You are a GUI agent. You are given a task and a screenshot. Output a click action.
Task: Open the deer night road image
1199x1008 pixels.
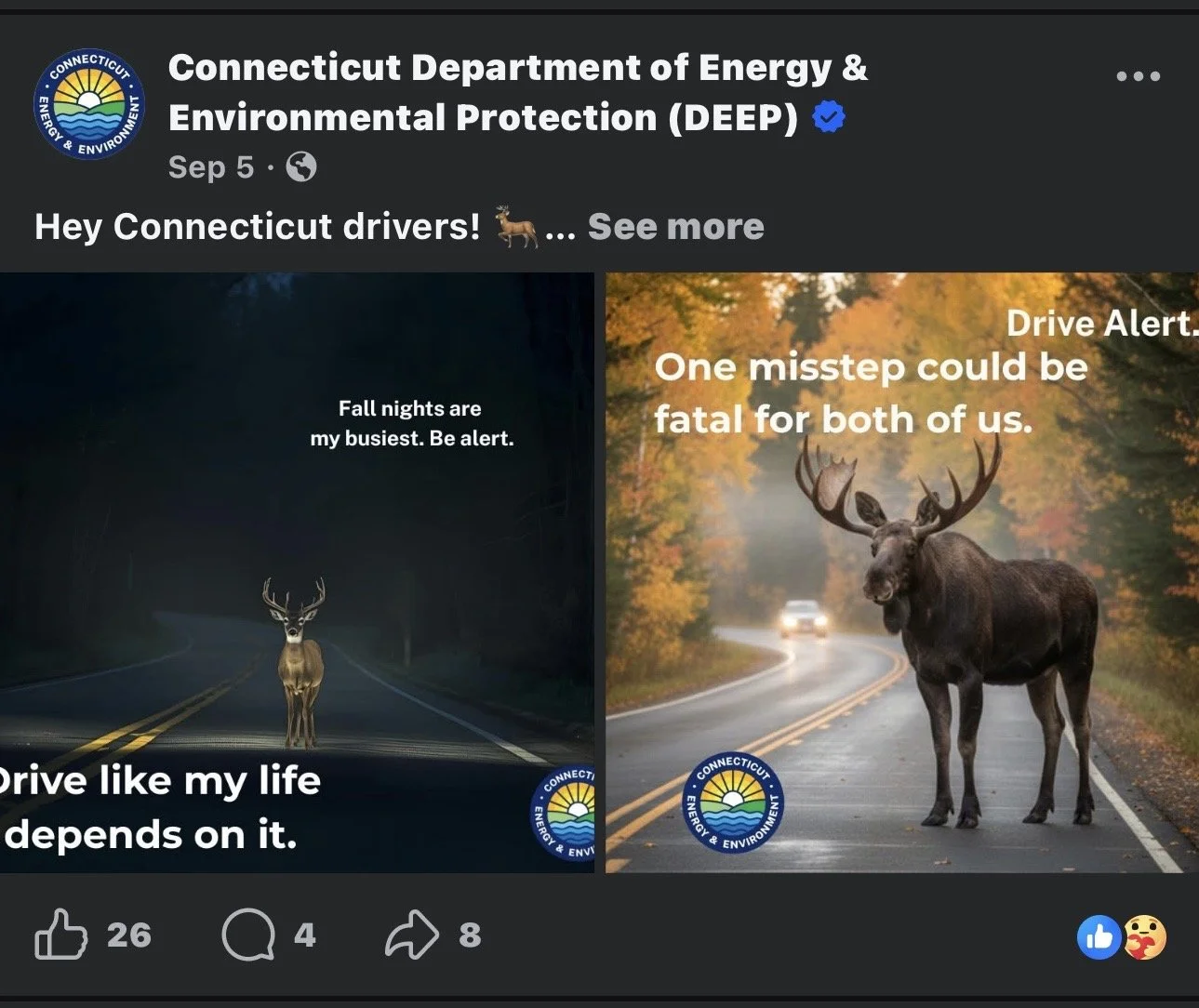(297, 573)
